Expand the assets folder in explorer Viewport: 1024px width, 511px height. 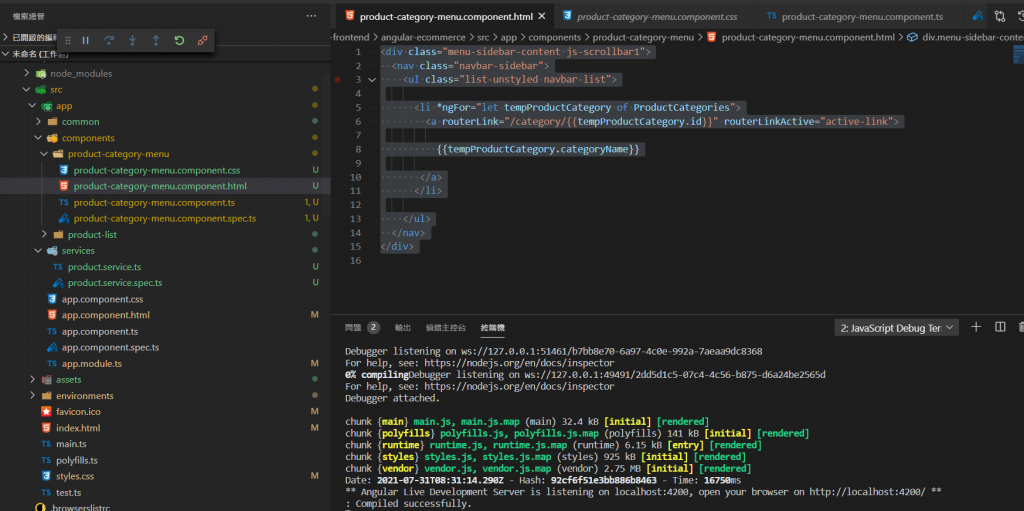68,380
